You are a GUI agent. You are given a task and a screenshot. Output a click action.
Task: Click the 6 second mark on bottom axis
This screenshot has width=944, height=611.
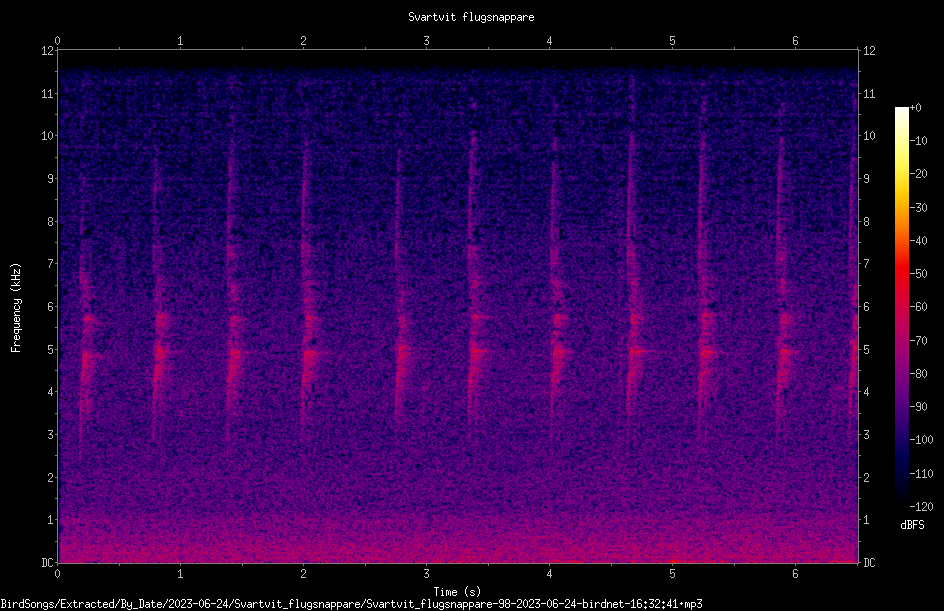coord(795,574)
